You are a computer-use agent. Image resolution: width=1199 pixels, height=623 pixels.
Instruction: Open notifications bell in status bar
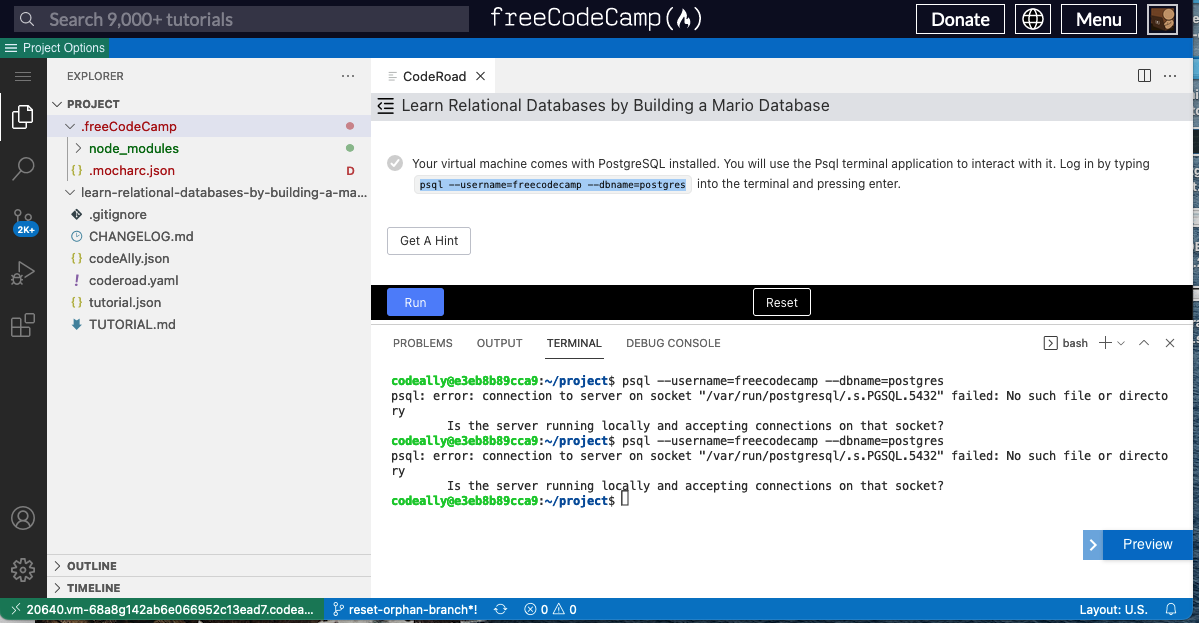tap(1171, 609)
